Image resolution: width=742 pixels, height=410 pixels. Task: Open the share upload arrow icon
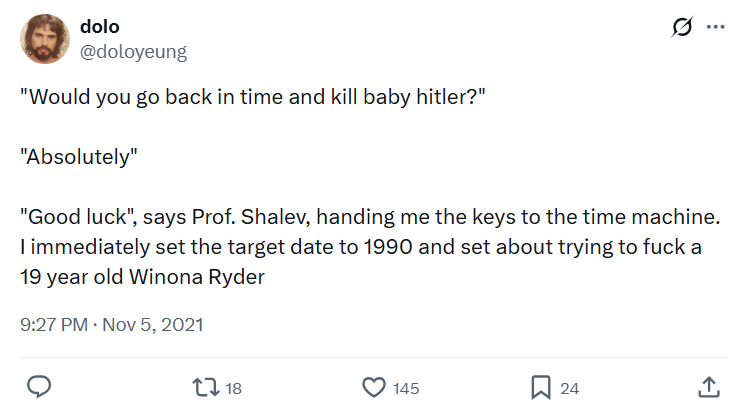[709, 387]
